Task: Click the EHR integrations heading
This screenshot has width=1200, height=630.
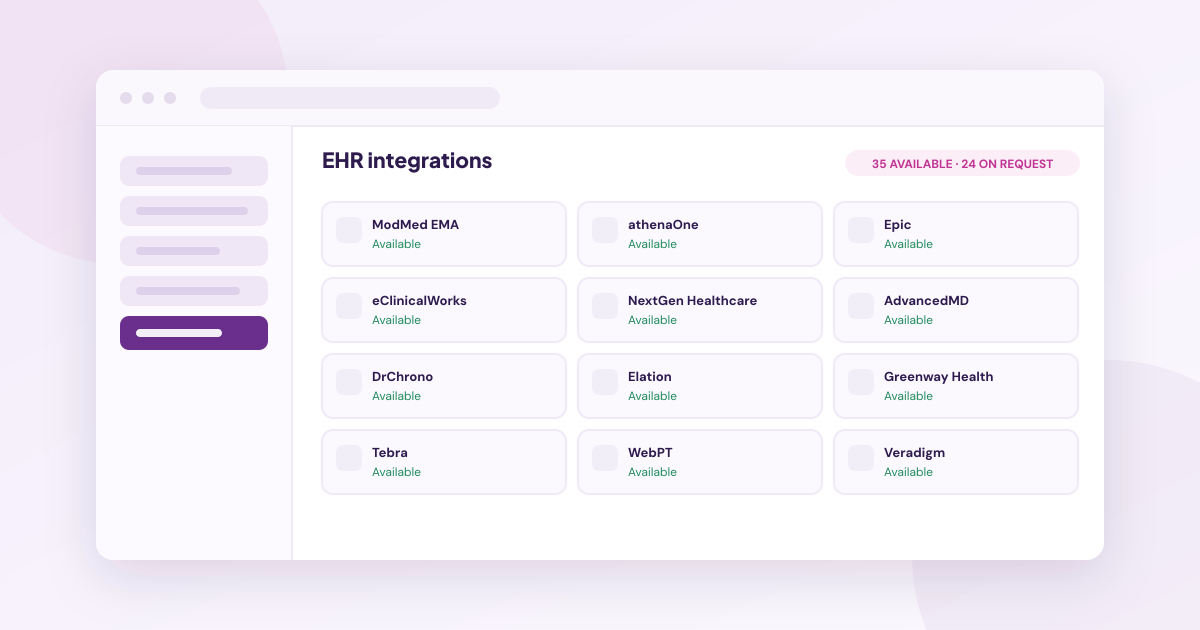Action: click(x=407, y=161)
